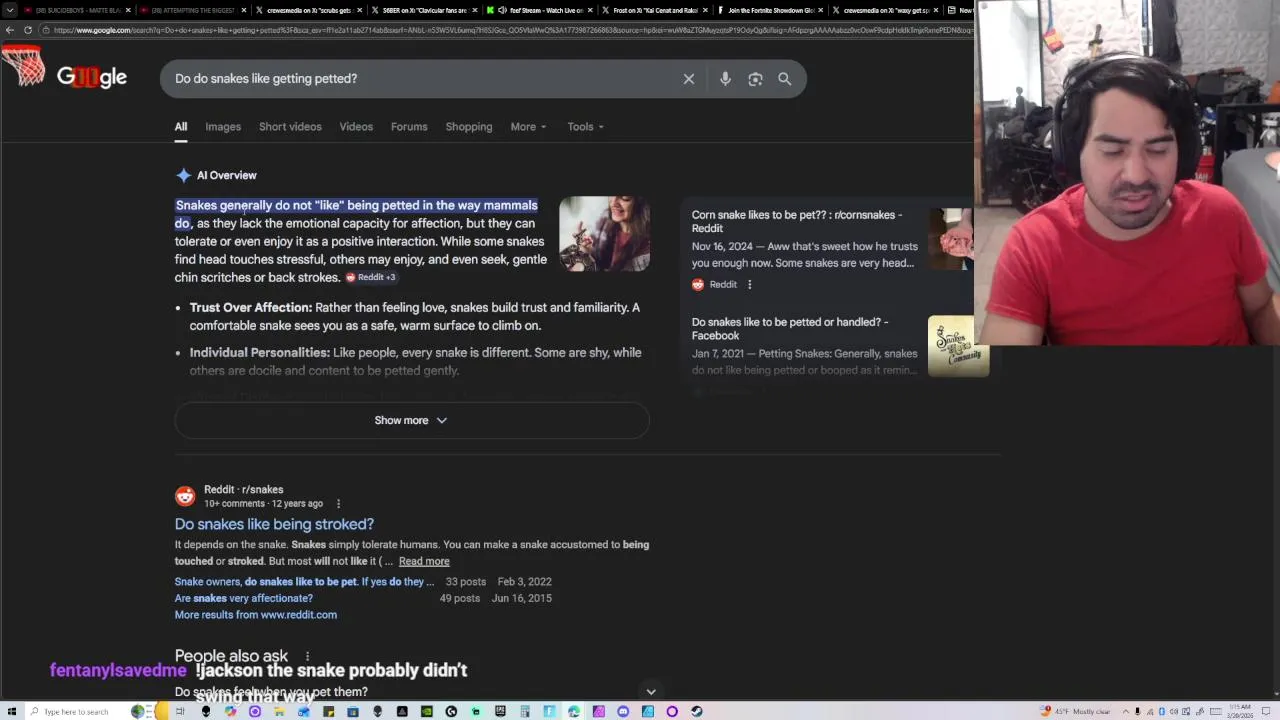This screenshot has height=720, width=1280.
Task: Switch to the Videos tab
Action: point(356,127)
